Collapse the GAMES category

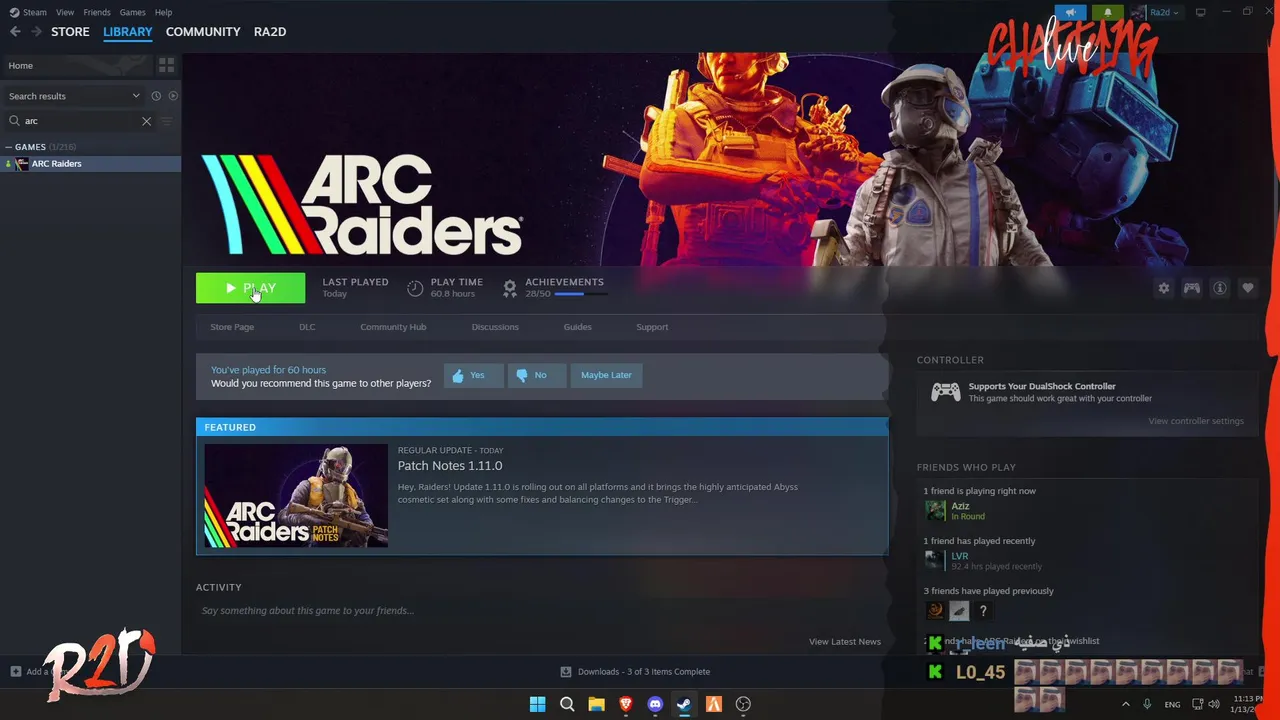[x=9, y=147]
